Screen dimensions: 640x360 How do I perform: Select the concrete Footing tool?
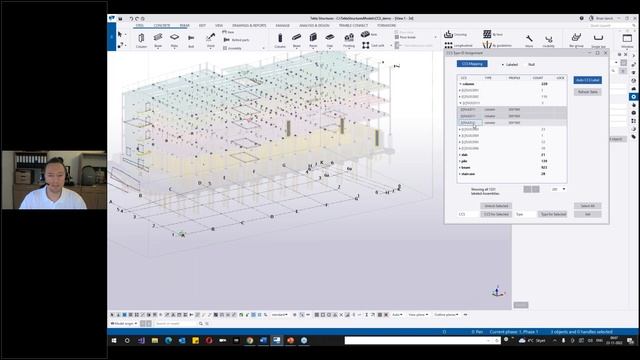point(349,40)
